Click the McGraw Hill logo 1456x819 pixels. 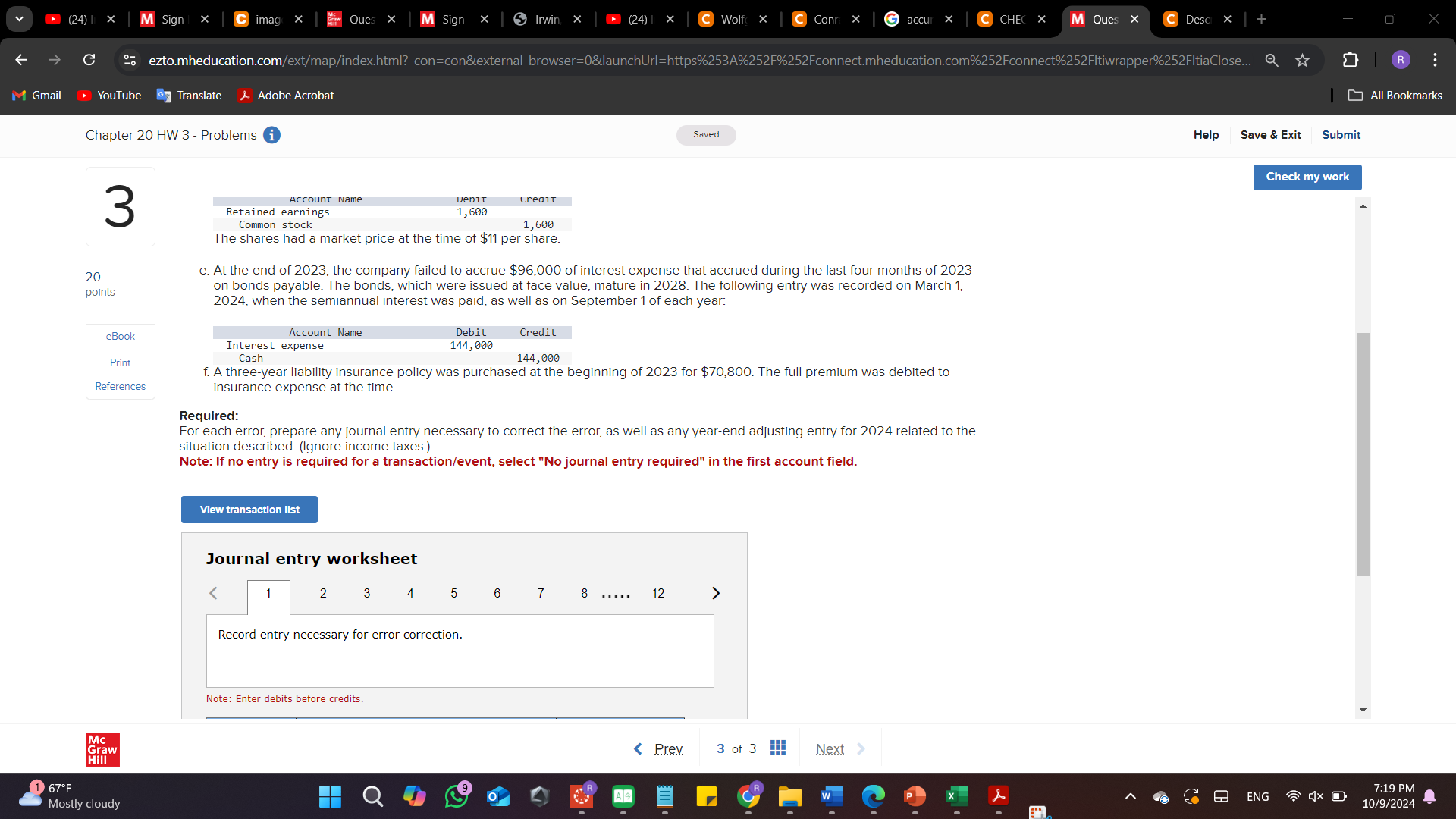click(102, 749)
